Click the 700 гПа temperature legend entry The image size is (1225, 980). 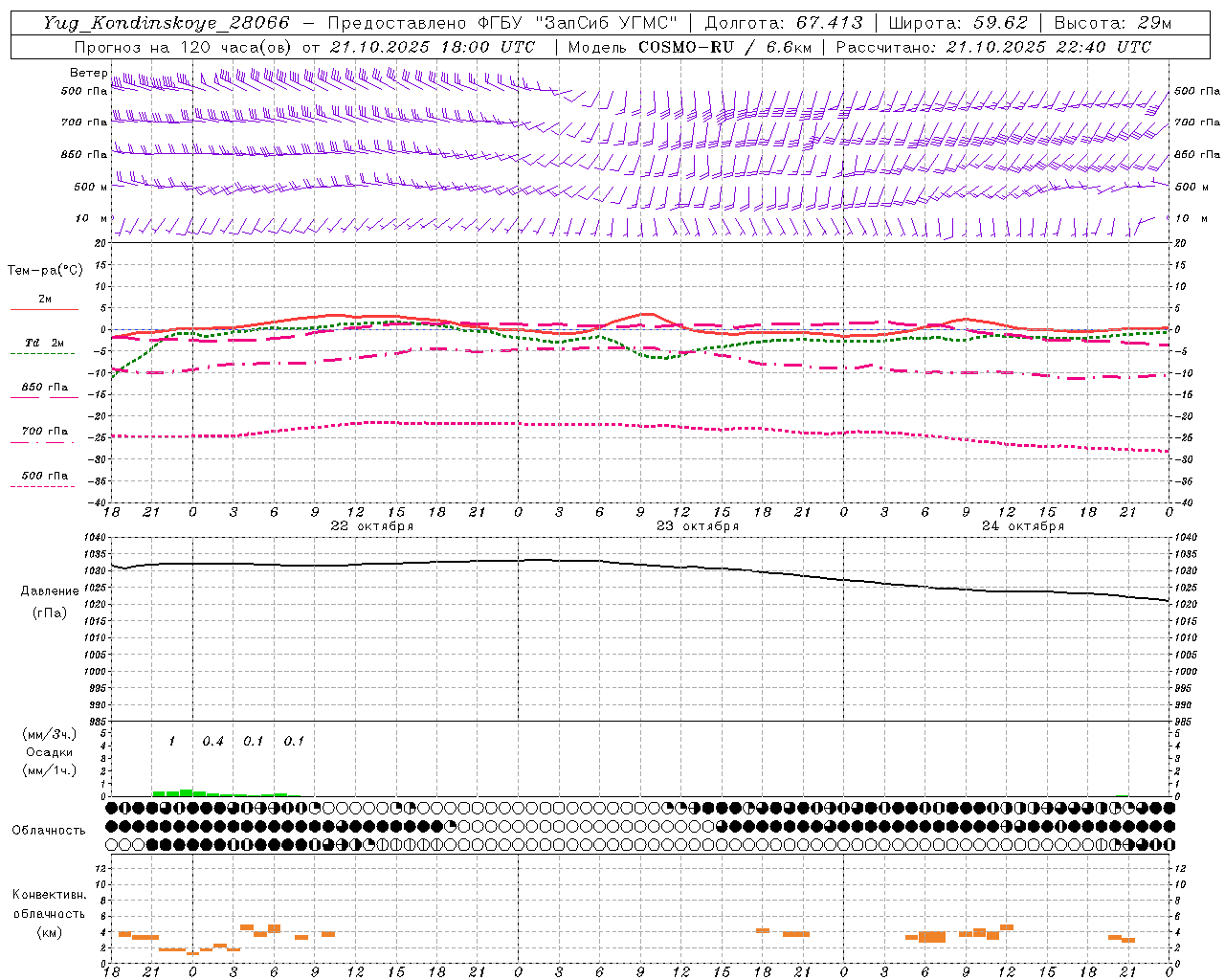click(44, 432)
